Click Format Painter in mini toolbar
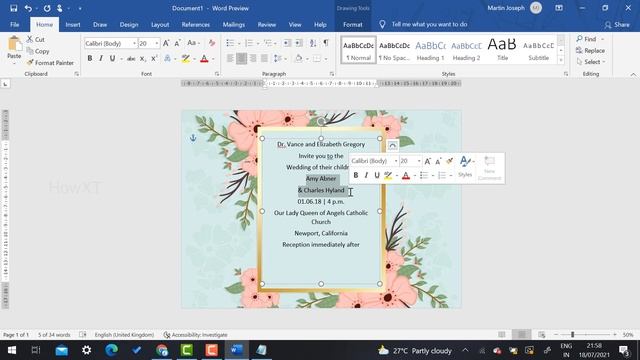Image resolution: width=640 pixels, height=360 pixels. click(449, 161)
